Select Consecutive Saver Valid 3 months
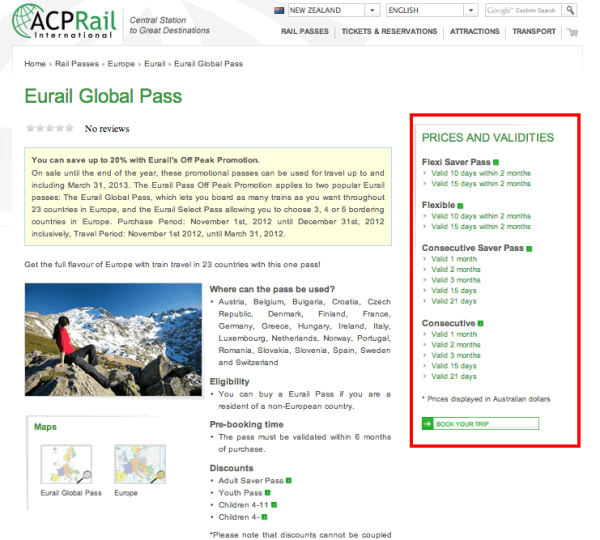 tap(456, 280)
